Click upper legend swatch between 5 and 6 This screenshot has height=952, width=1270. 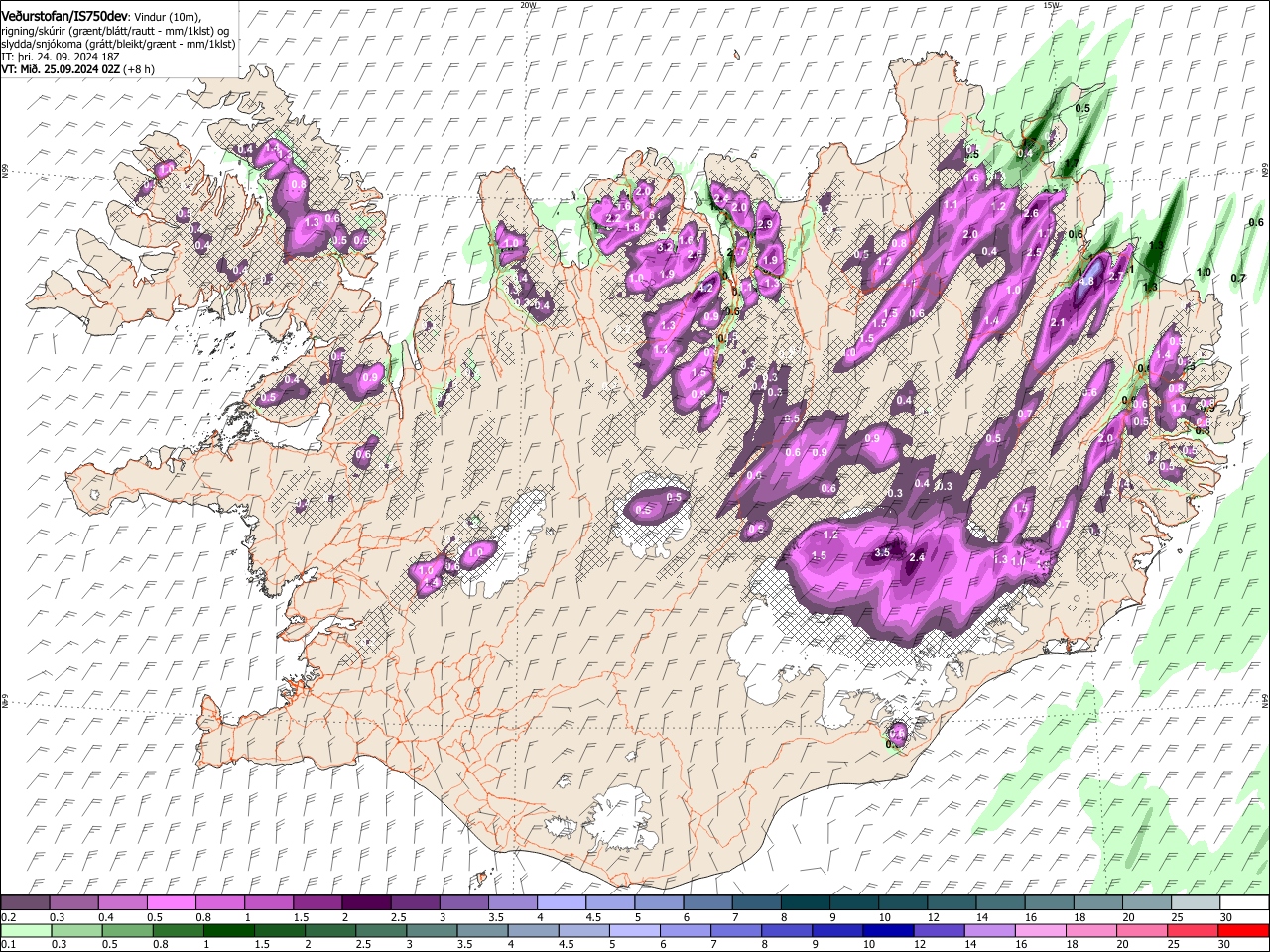(658, 902)
